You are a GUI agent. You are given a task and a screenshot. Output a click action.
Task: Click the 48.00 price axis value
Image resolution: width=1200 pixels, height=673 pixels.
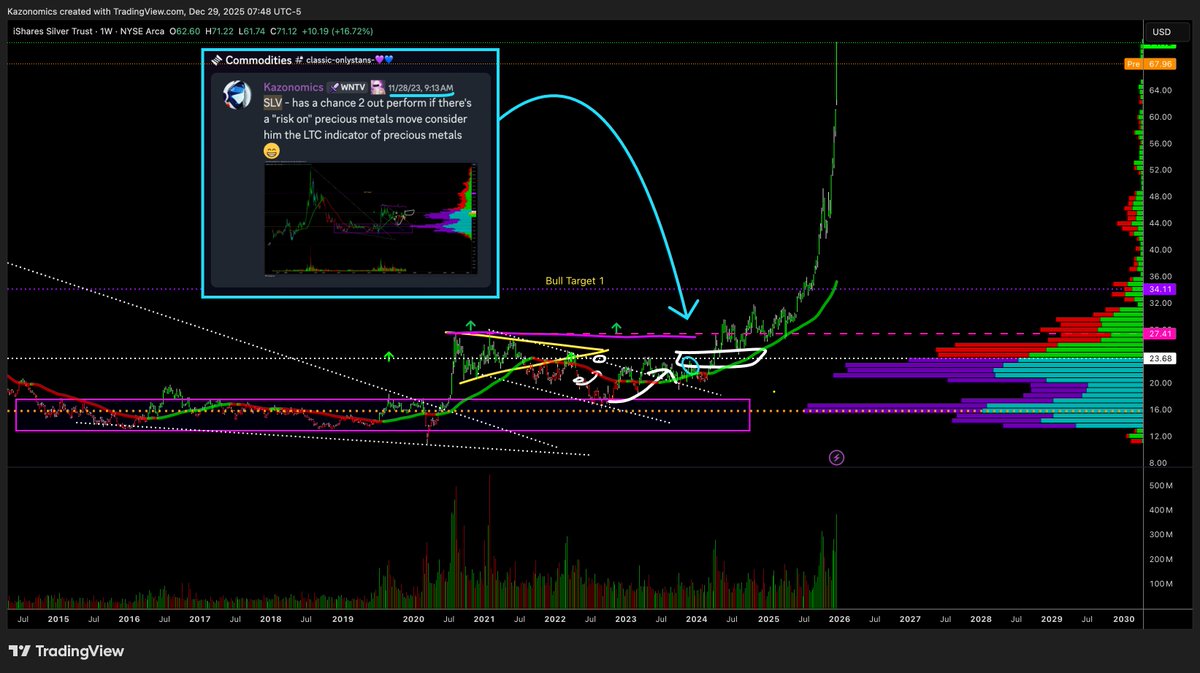coord(1160,196)
